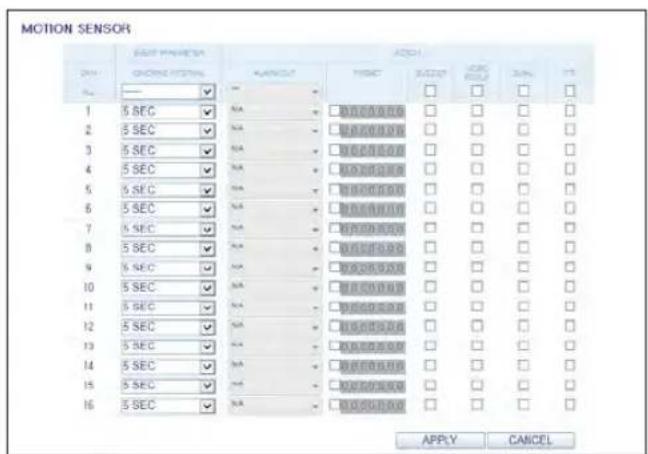Expand camera 15 alarm out dropdown
648x454 pixels.
[x=275, y=386]
